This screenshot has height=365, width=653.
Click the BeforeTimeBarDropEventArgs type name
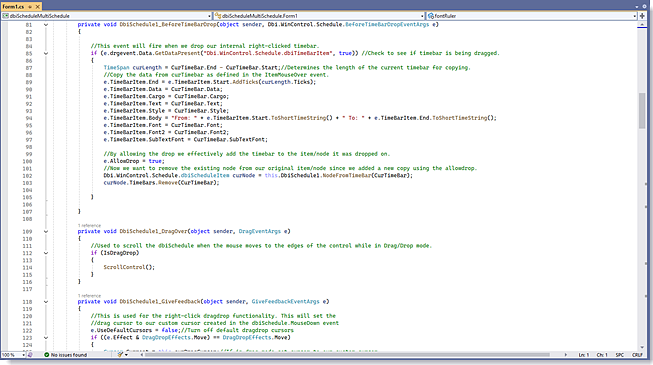coord(387,25)
